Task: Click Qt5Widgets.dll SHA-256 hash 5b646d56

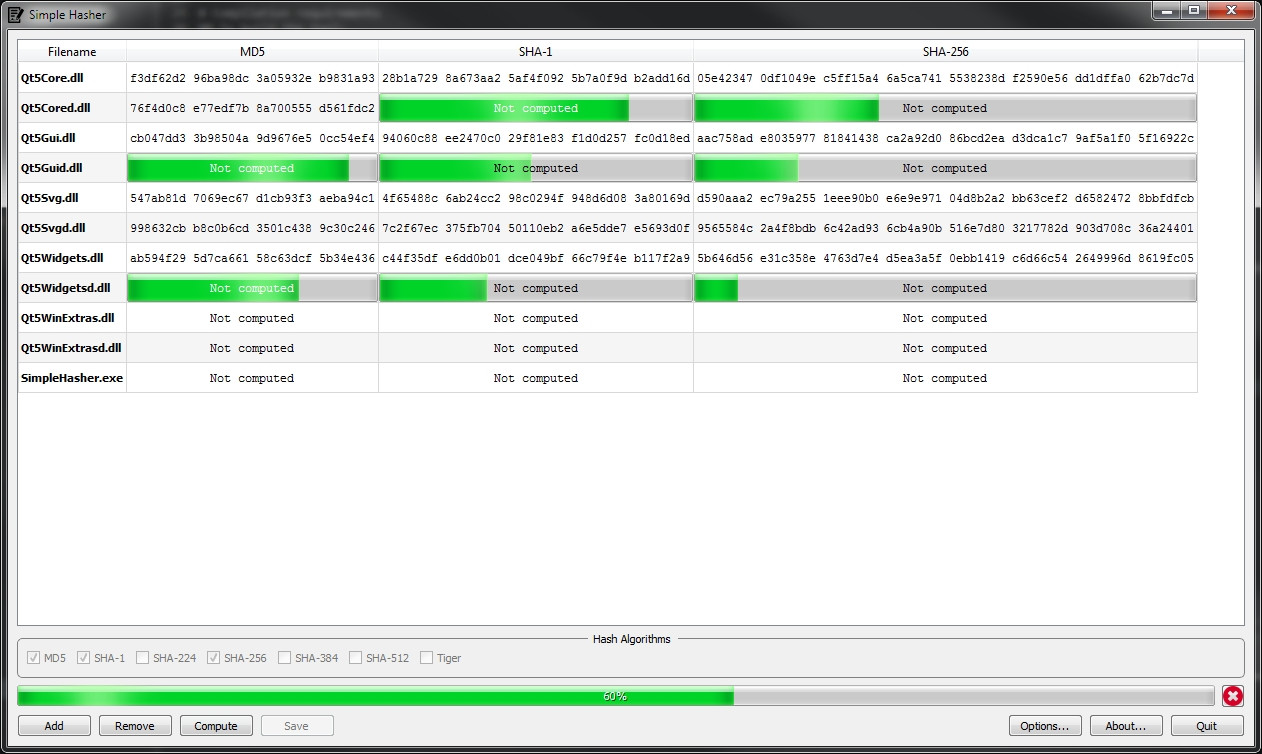Action: (x=945, y=258)
